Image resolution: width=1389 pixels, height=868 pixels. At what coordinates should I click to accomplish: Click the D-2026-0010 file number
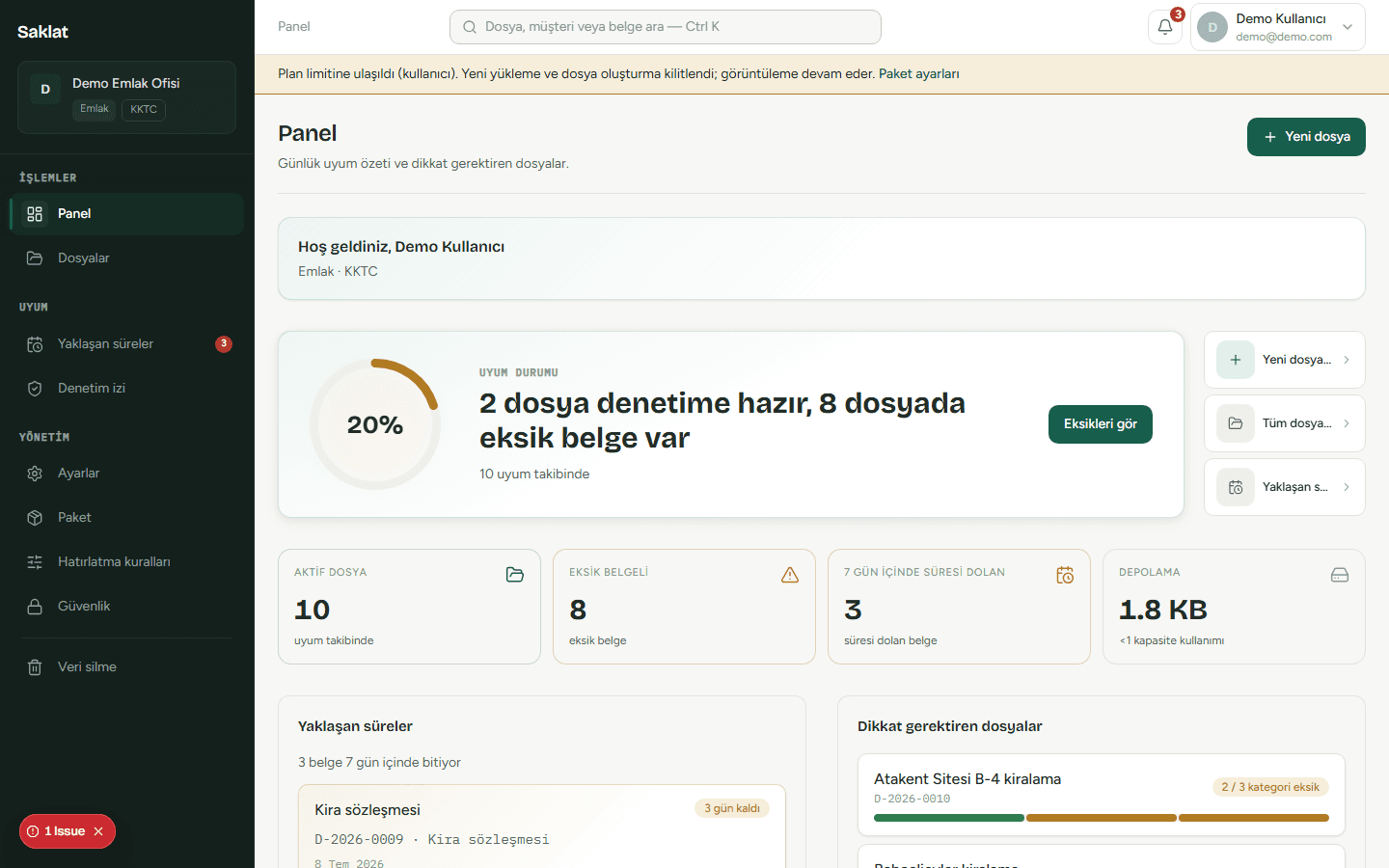tap(912, 800)
